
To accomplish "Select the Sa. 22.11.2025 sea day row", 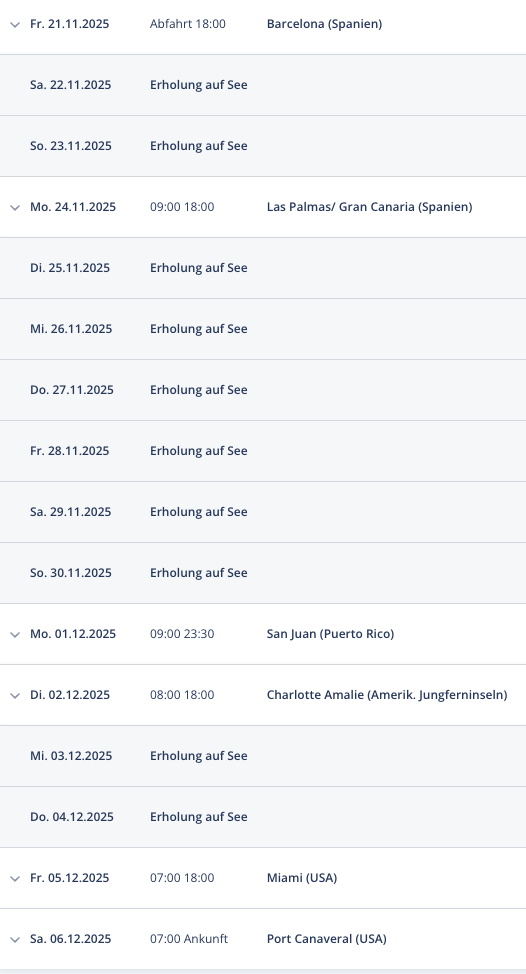I will [263, 85].
